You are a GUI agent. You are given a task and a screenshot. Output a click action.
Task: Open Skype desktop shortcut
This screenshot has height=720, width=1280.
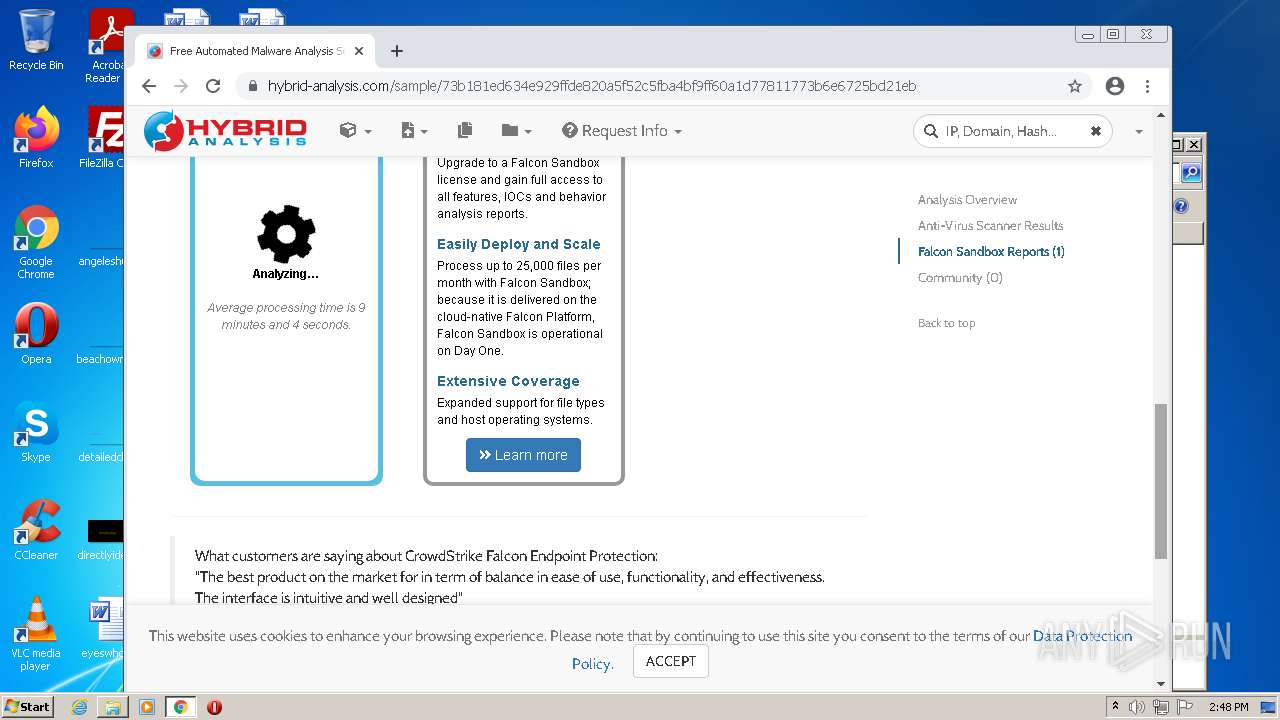[36, 432]
